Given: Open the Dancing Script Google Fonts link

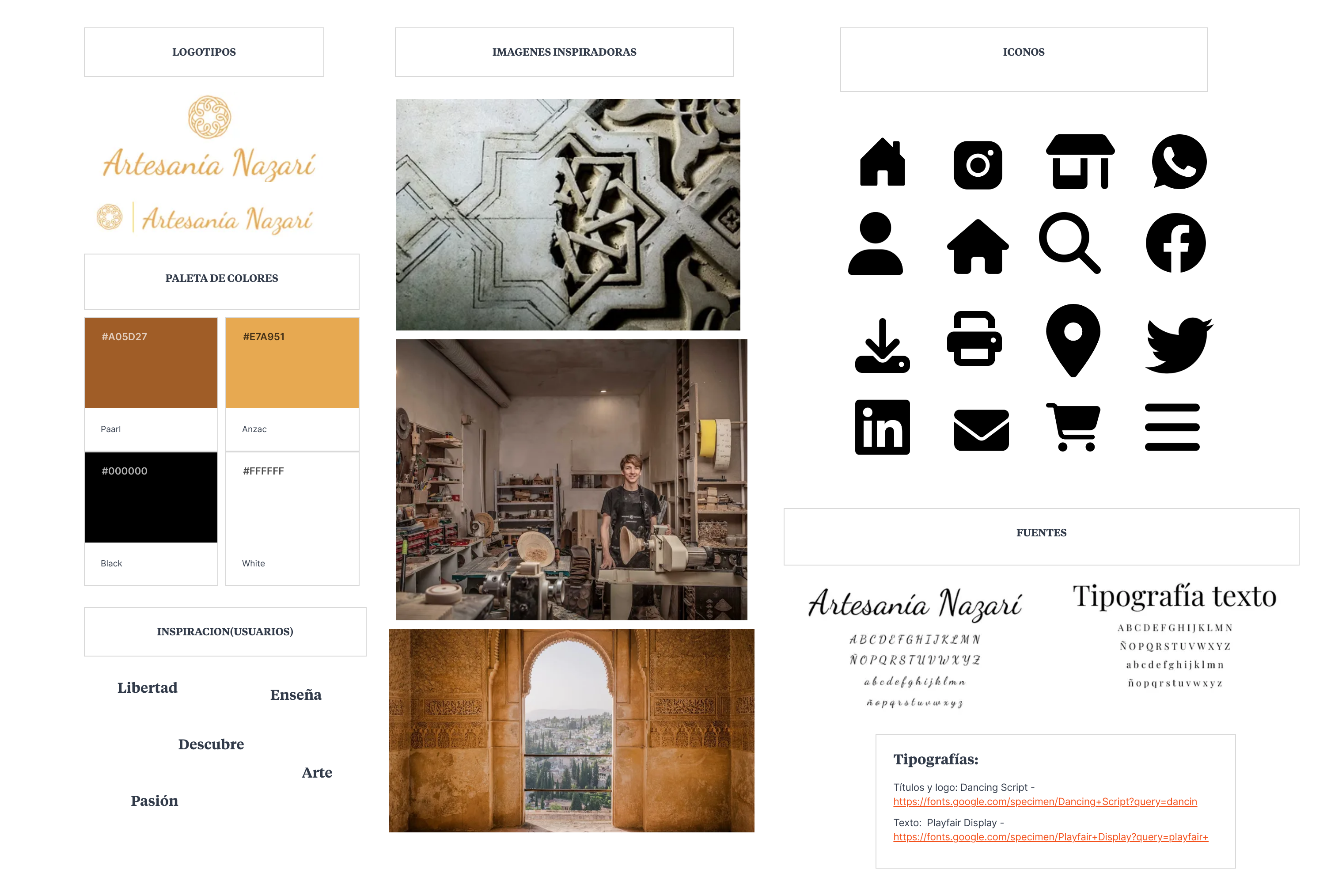Looking at the screenshot, I should point(1044,801).
